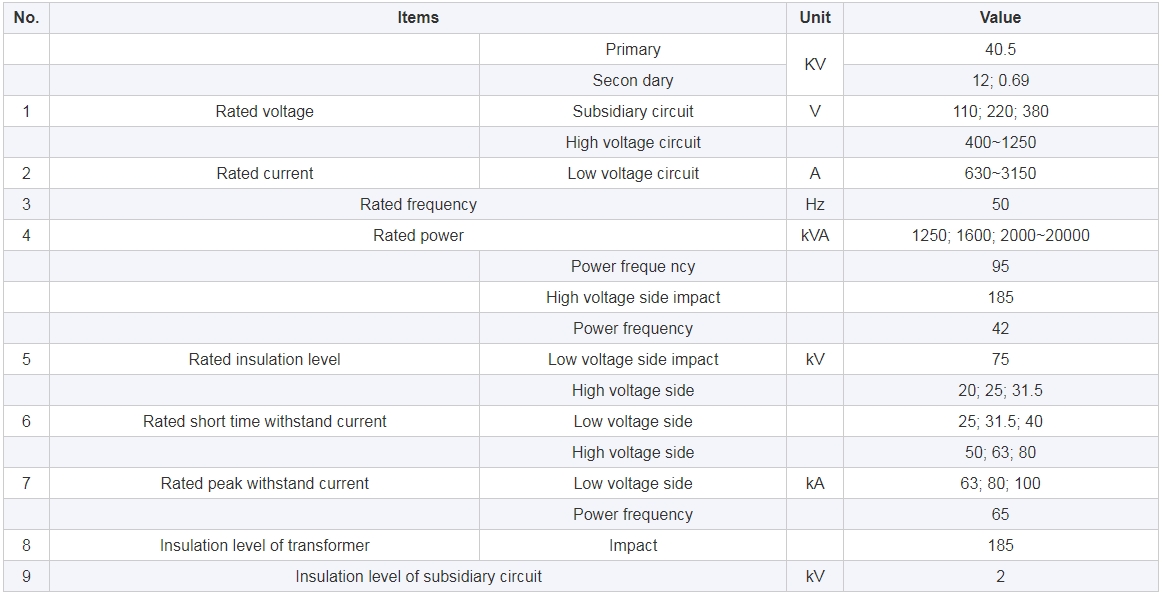Click the value '110; 220; 380'
Image resolution: width=1162 pixels, height=595 pixels.
pos(1000,111)
